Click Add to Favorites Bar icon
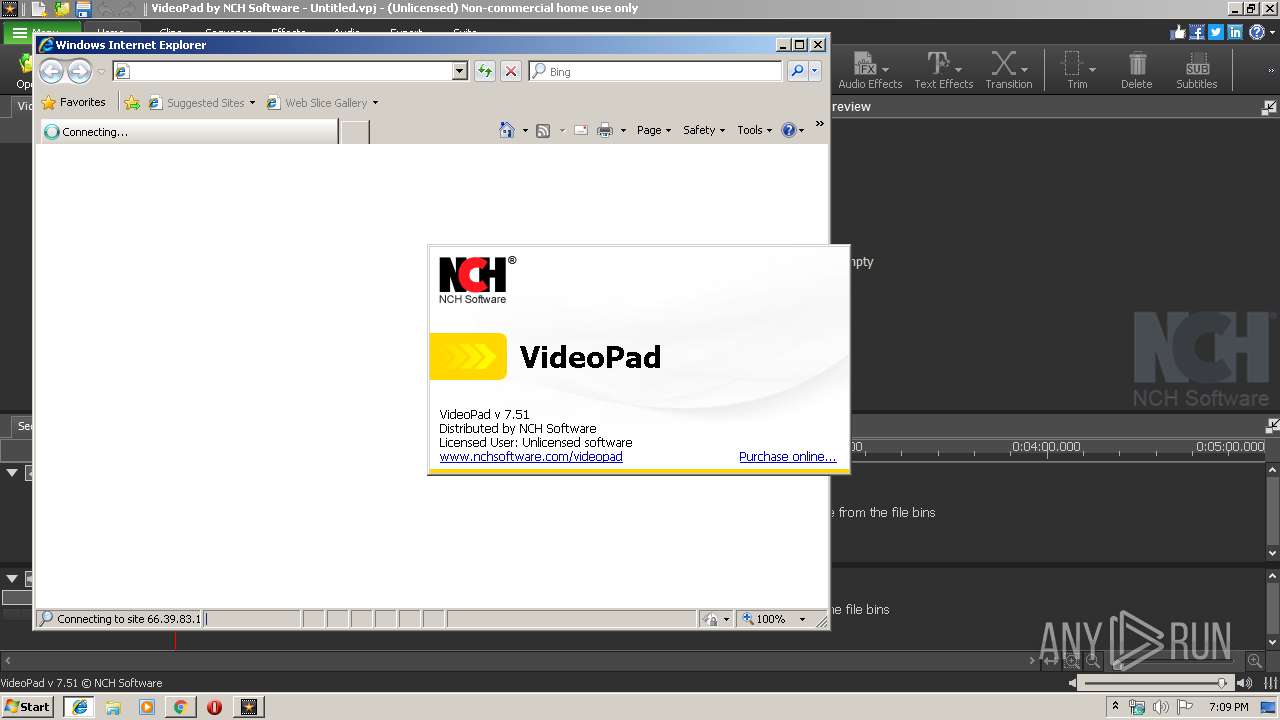 tap(132, 102)
